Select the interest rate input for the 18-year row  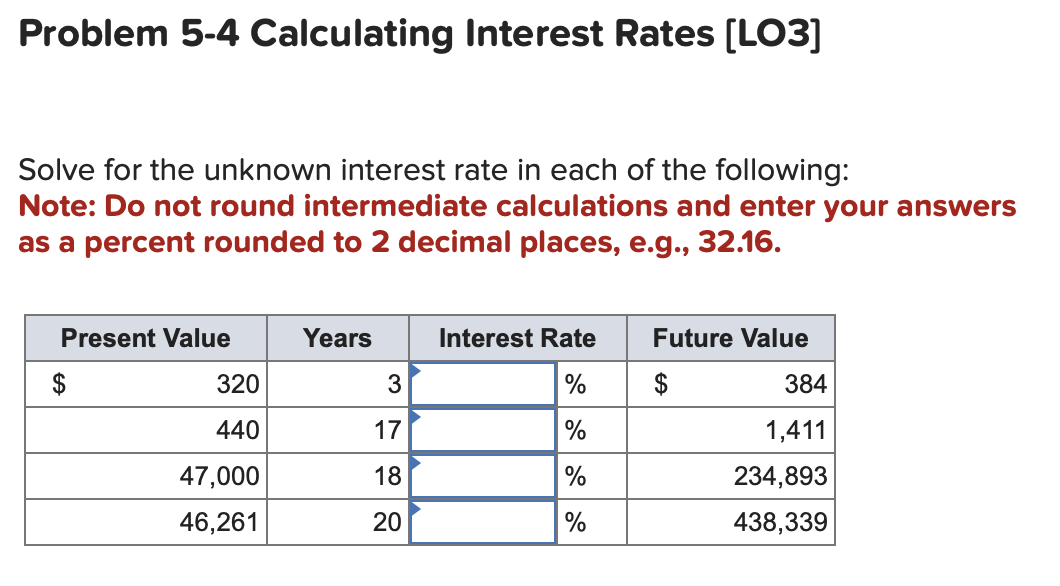(x=483, y=475)
